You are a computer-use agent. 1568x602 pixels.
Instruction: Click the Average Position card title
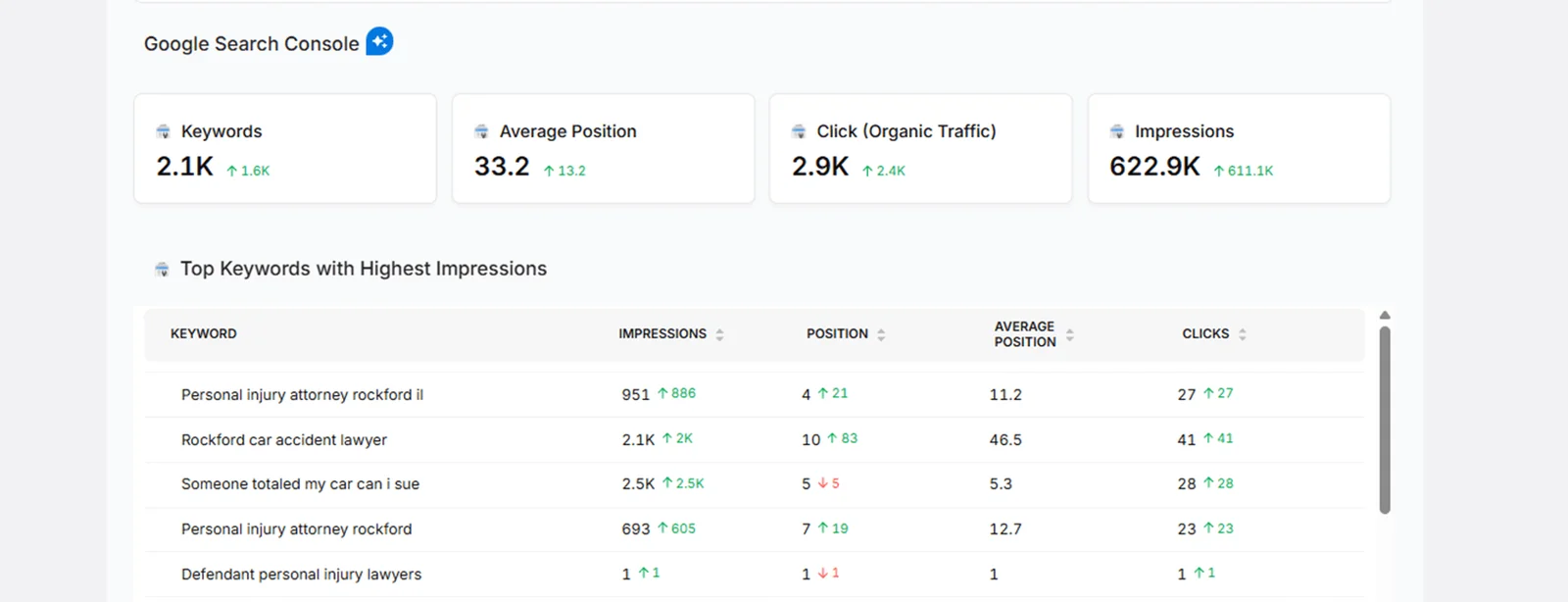click(568, 131)
